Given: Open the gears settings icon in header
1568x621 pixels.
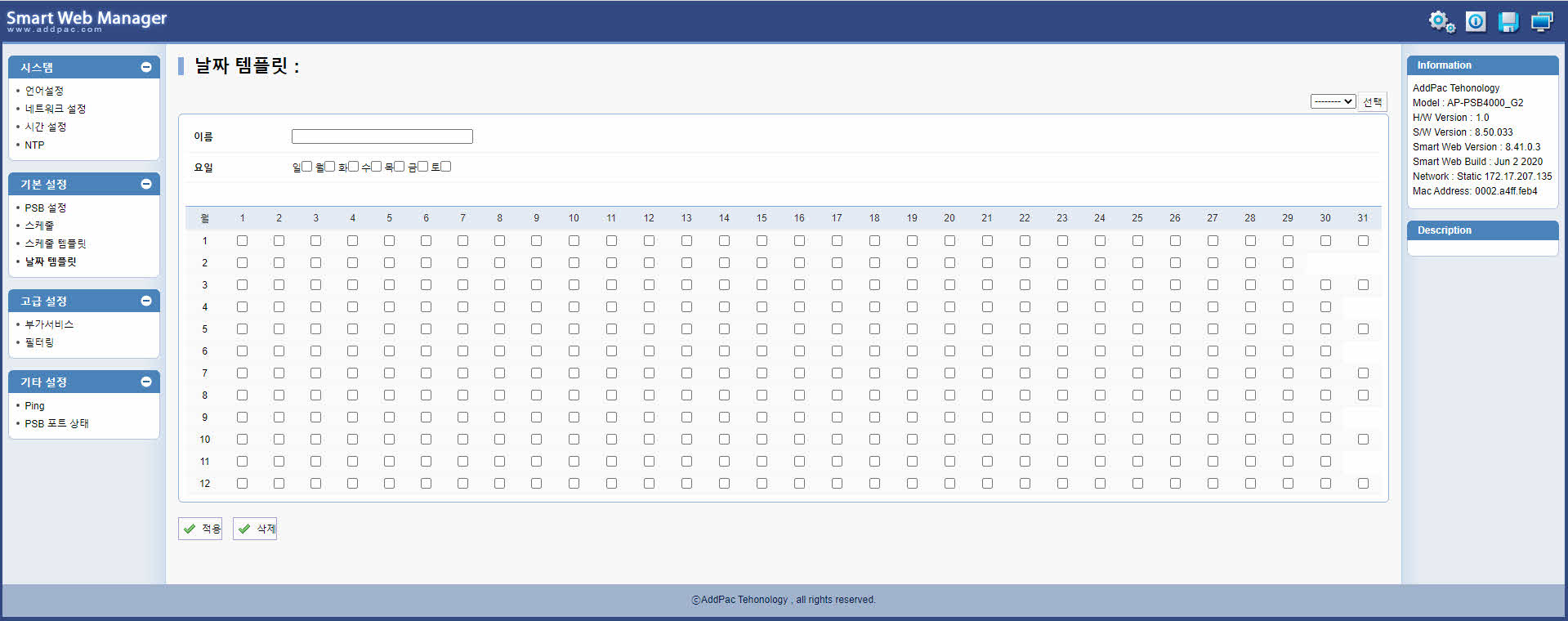Looking at the screenshot, I should coord(1441,22).
